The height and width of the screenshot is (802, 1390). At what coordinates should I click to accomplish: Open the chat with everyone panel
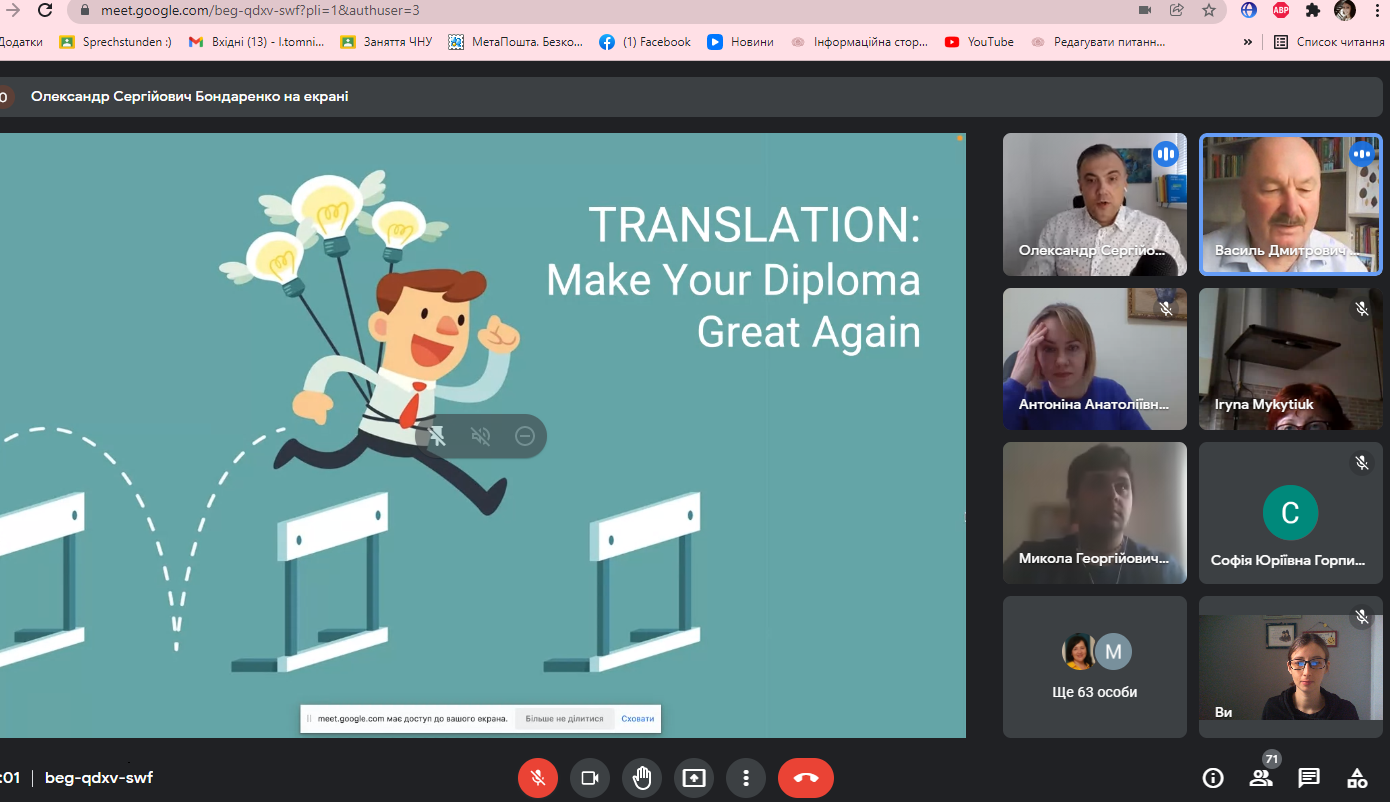(1309, 778)
